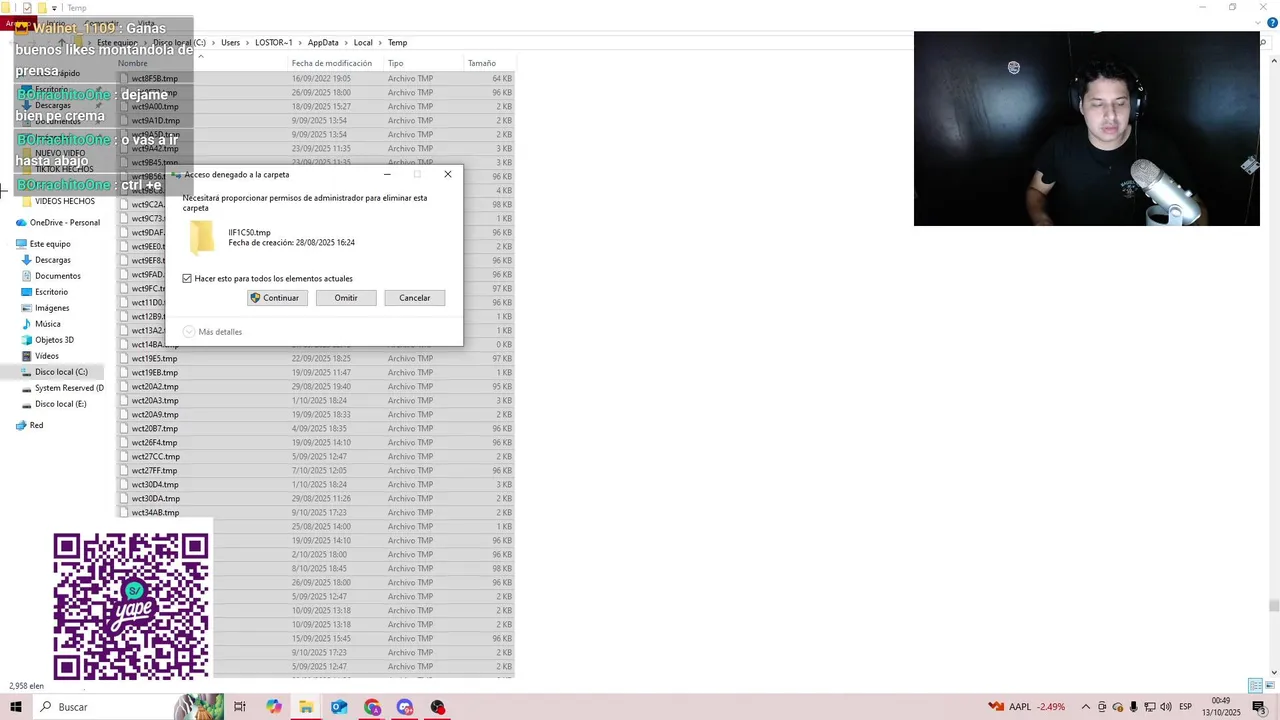Viewport: 1280px width, 720px height.
Task: Click the microphone tray icon
Action: [x=1134, y=707]
